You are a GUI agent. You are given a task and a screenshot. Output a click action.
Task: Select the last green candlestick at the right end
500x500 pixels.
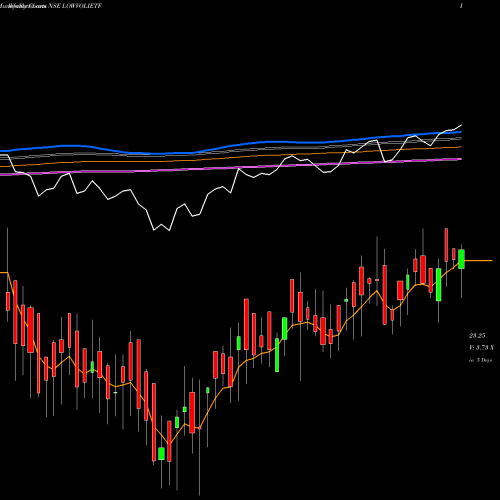click(461, 259)
